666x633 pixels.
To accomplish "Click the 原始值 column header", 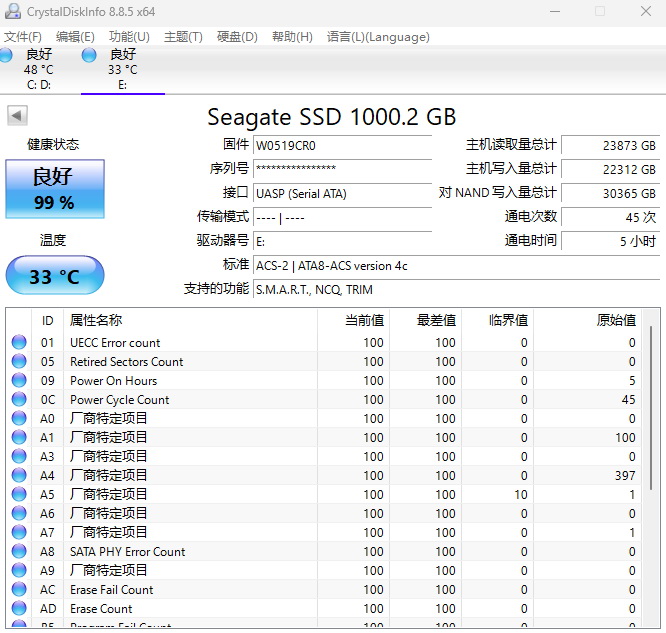I will 587,320.
